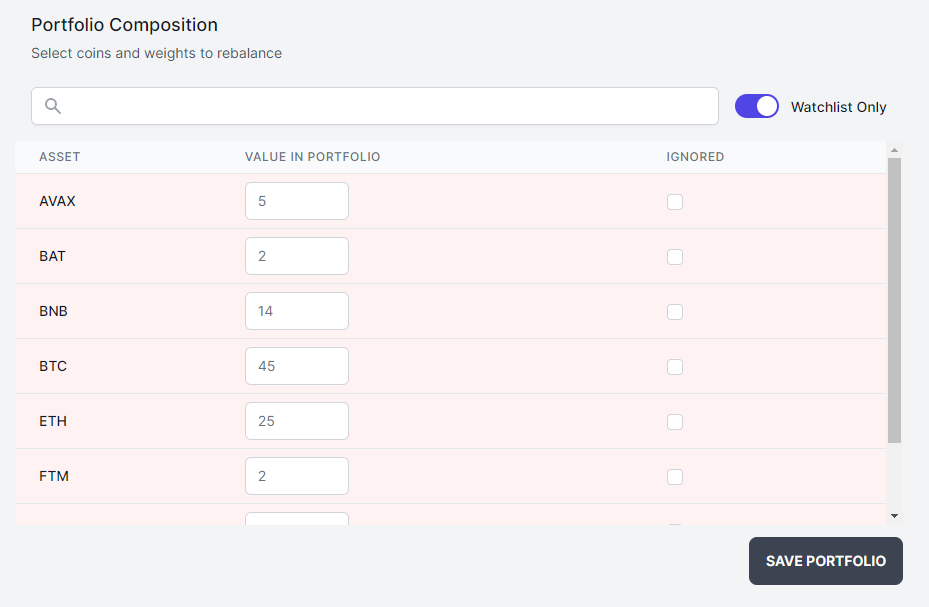Enable the ETH ignored checkbox

(675, 422)
